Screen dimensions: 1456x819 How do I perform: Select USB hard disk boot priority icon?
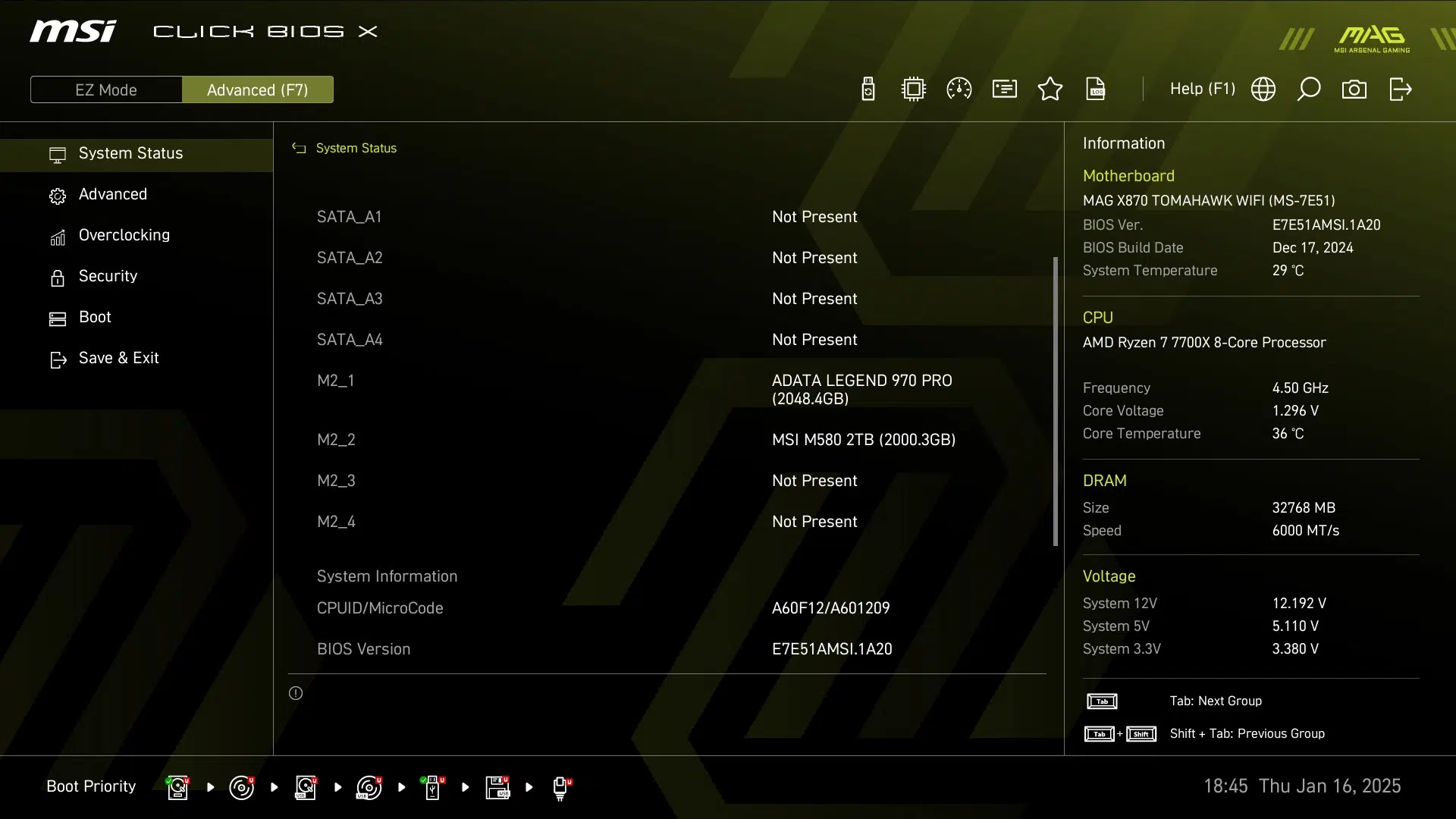coord(306,787)
